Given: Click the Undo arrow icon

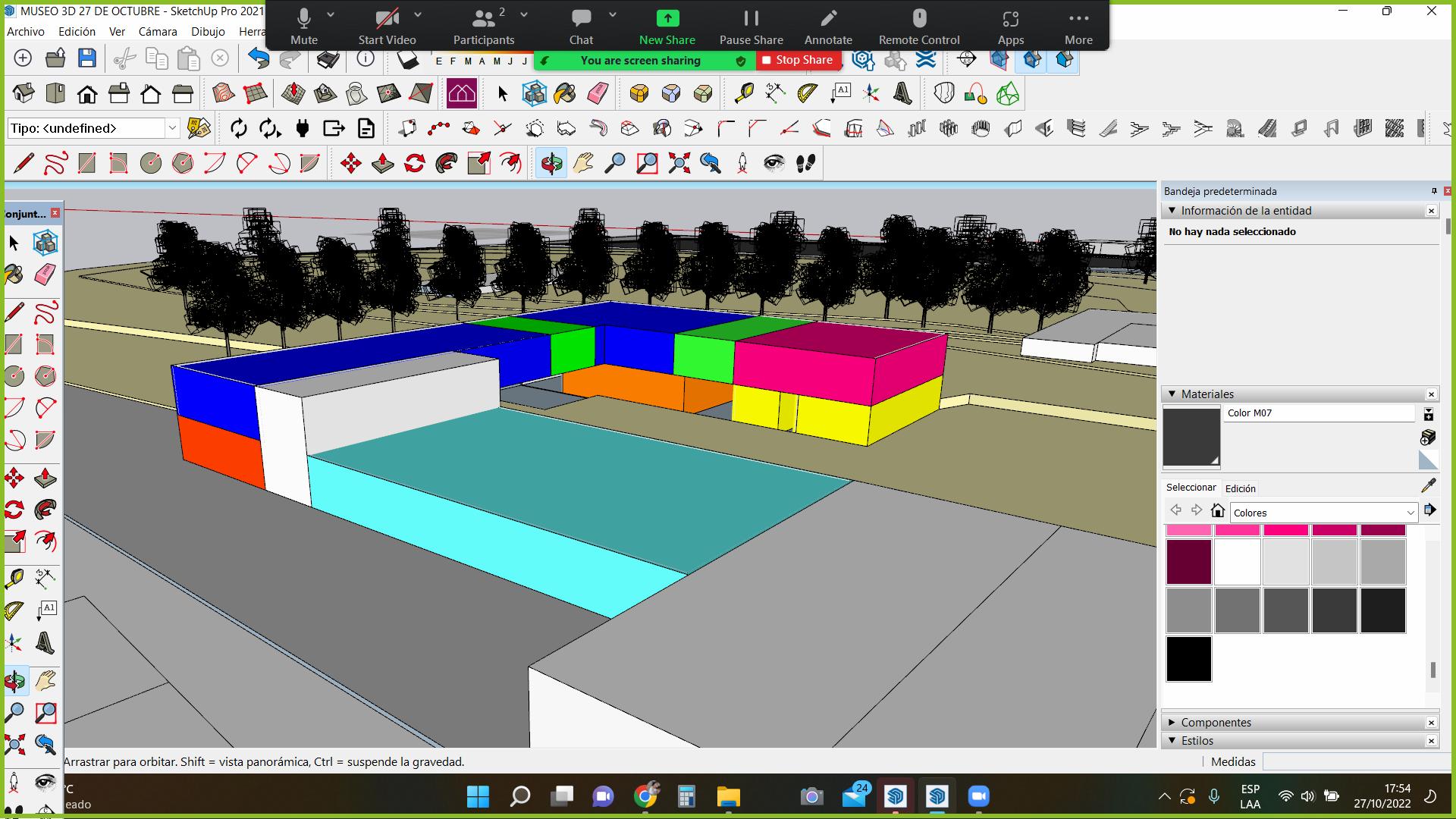Looking at the screenshot, I should tap(258, 58).
